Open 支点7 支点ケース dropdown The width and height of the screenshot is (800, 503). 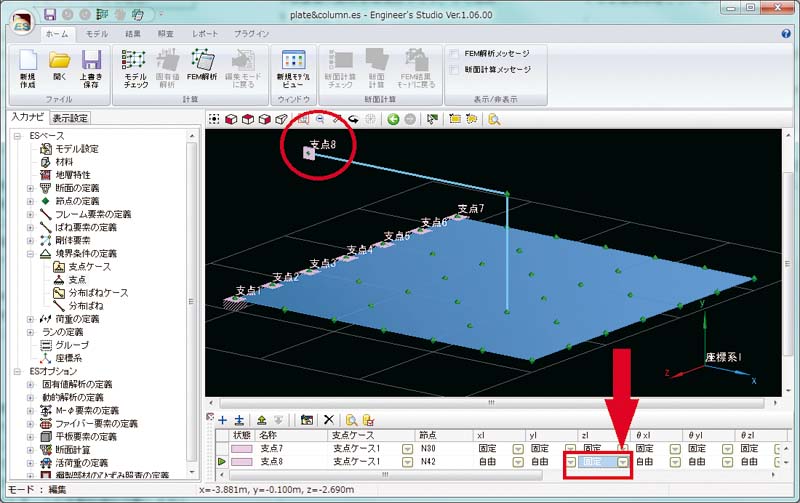point(407,449)
